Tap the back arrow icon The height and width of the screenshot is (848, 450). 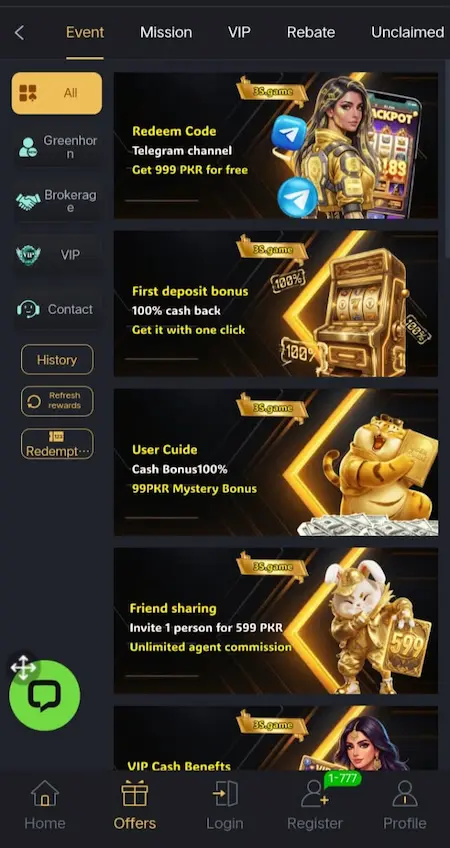point(19,32)
